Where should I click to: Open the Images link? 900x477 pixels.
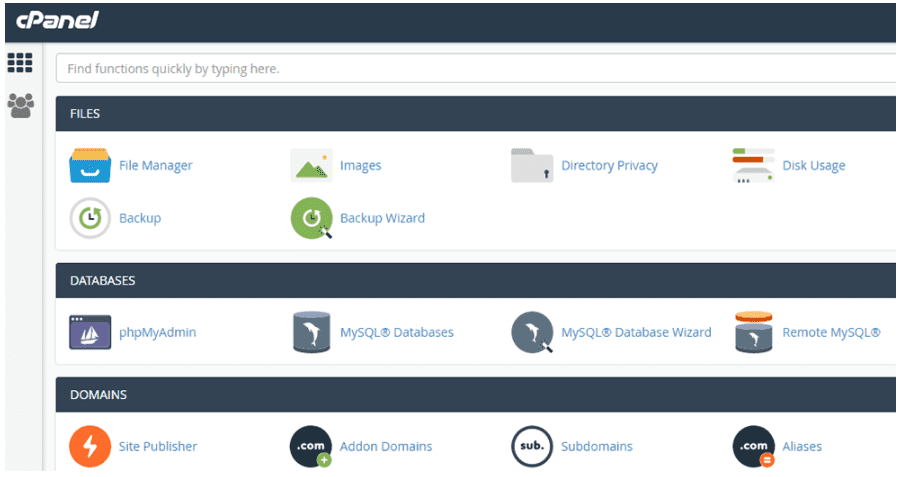tap(360, 165)
